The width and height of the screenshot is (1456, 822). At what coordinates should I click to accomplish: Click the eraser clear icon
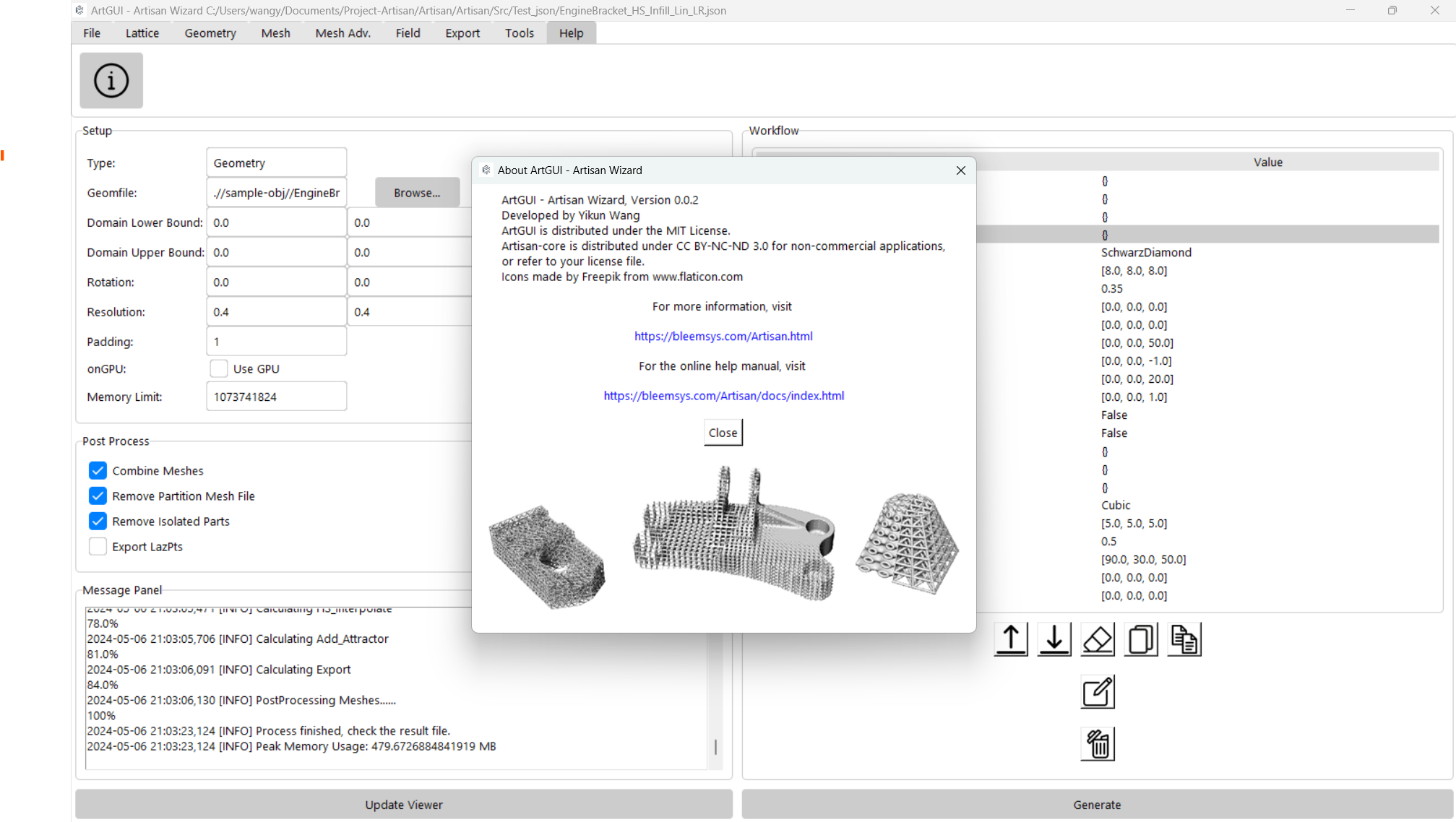coord(1098,639)
